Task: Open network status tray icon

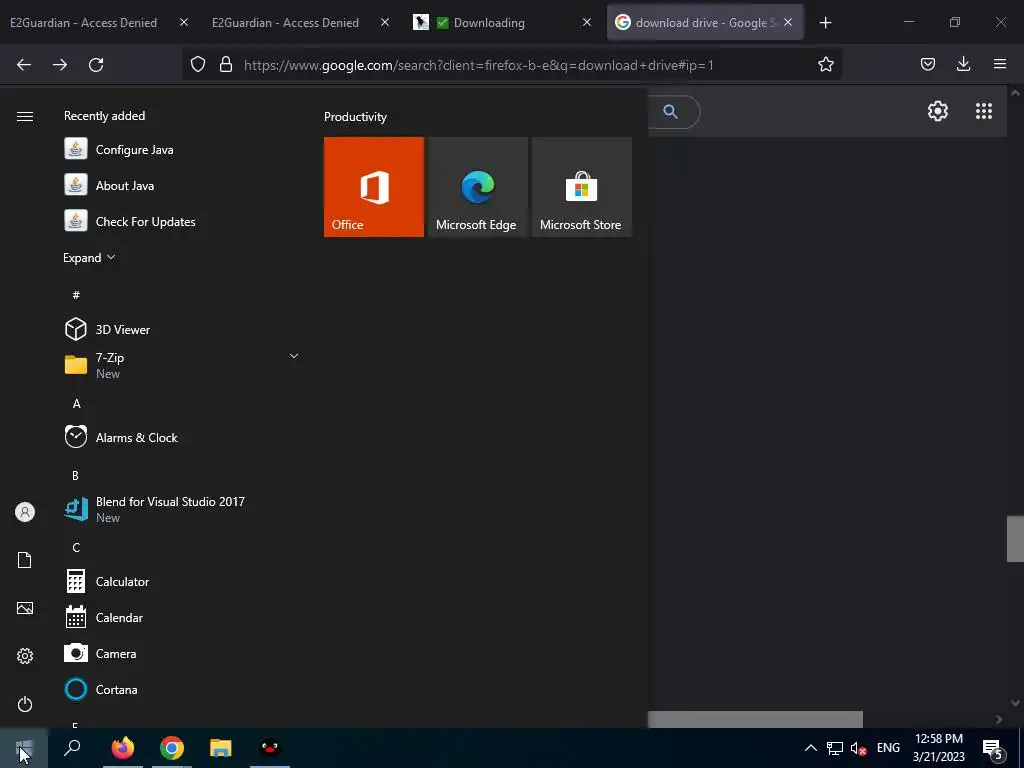Action: [x=835, y=748]
